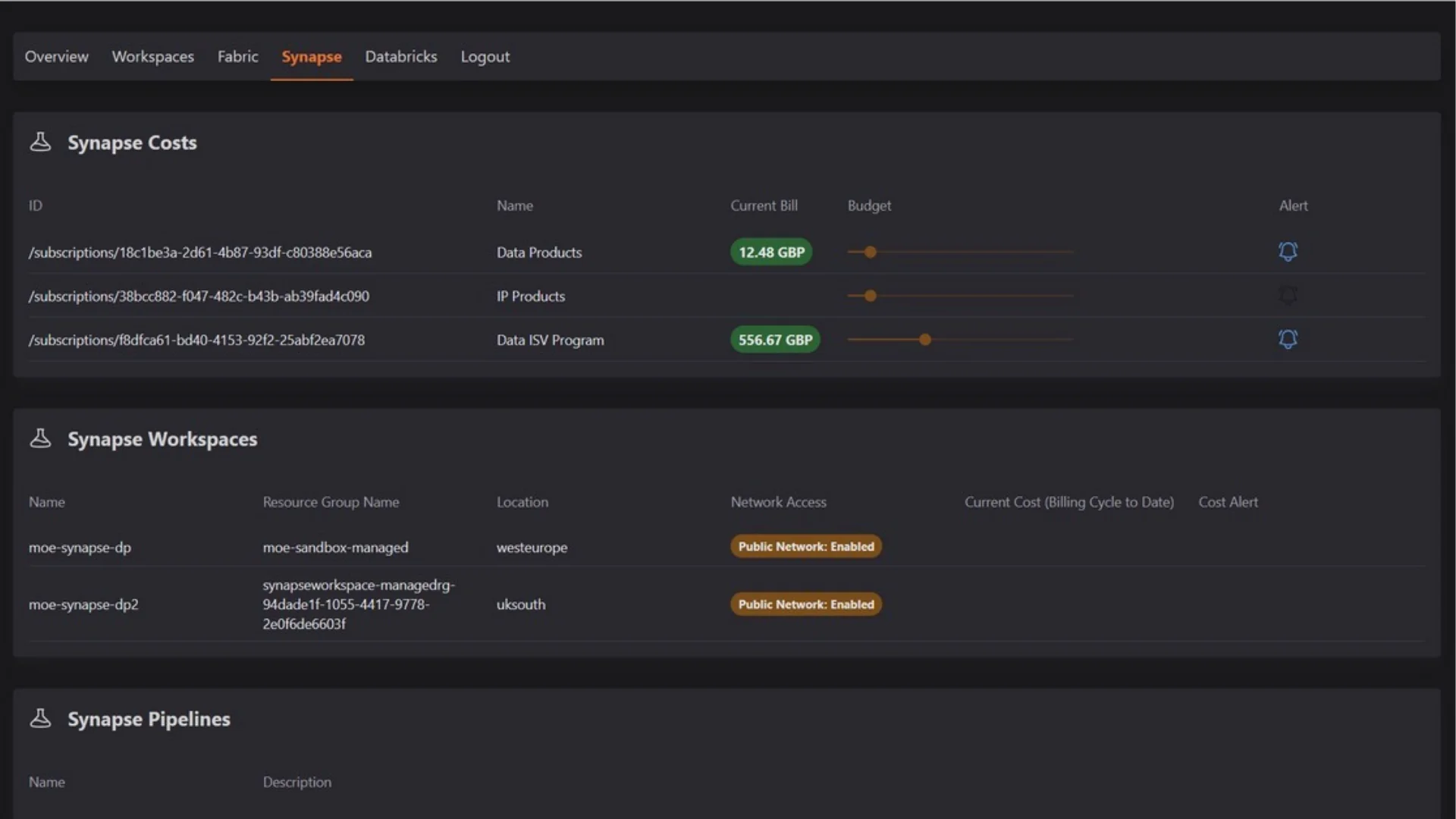The image size is (1456, 819).
Task: Click the moe-sandbox-managed resource group
Action: (x=335, y=548)
